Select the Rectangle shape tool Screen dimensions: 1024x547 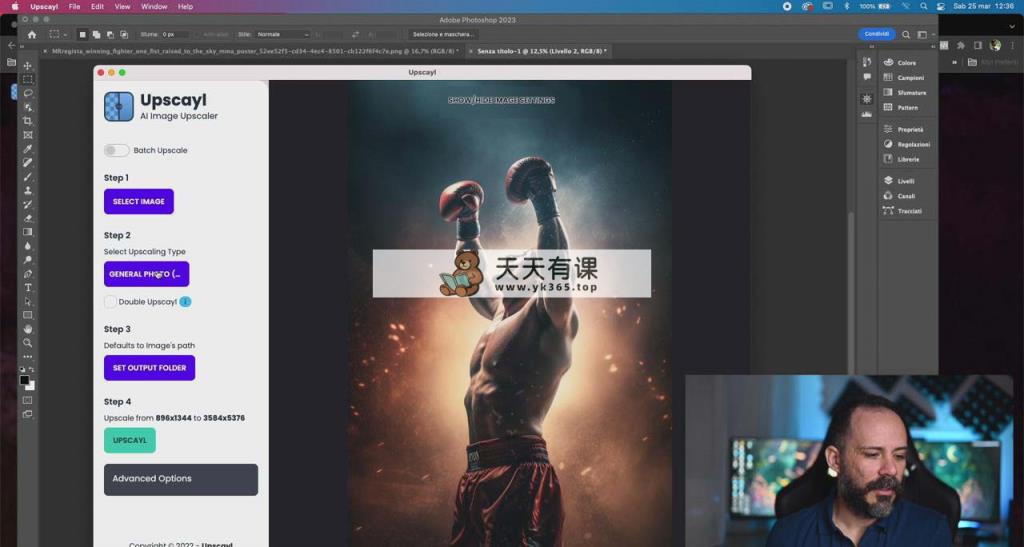point(27,315)
